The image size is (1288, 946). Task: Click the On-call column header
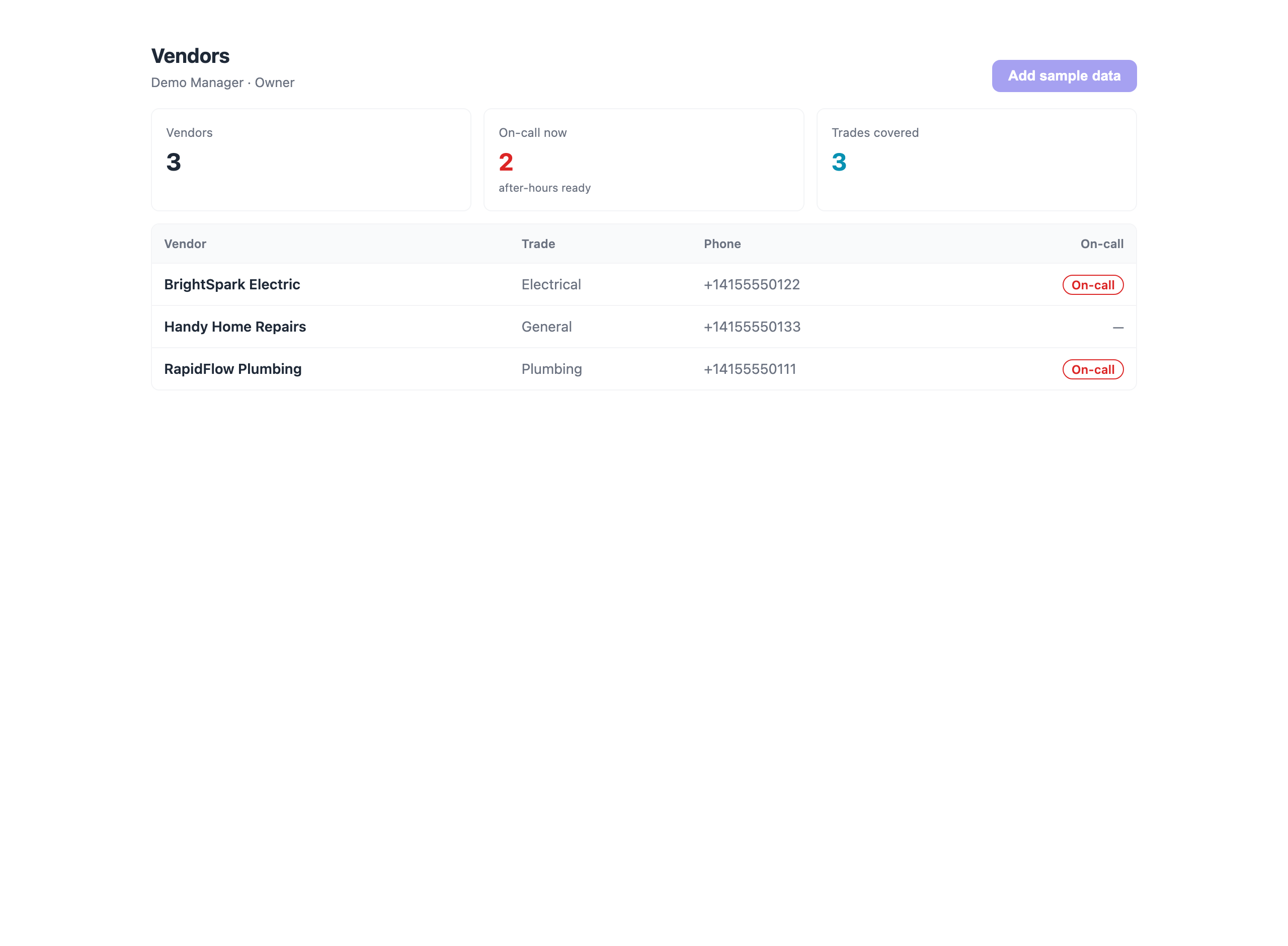[1101, 244]
